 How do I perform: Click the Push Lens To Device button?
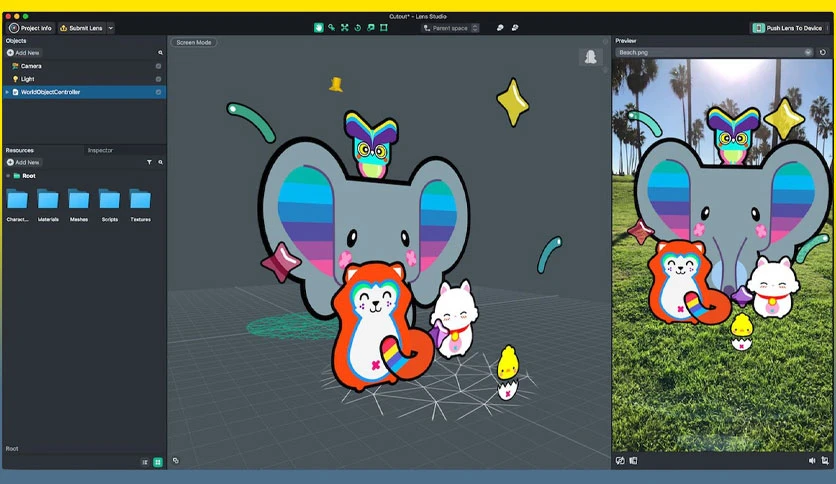click(787, 28)
